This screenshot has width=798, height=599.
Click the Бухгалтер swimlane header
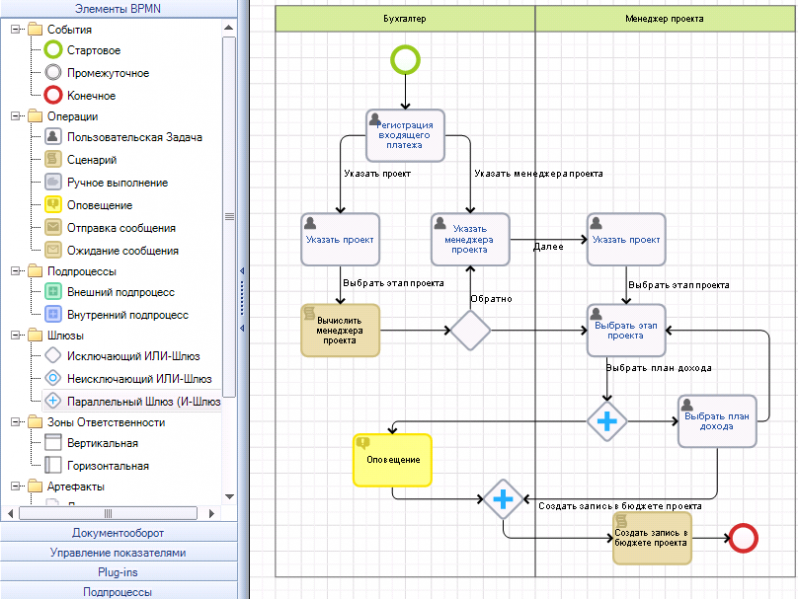pyautogui.click(x=405, y=18)
